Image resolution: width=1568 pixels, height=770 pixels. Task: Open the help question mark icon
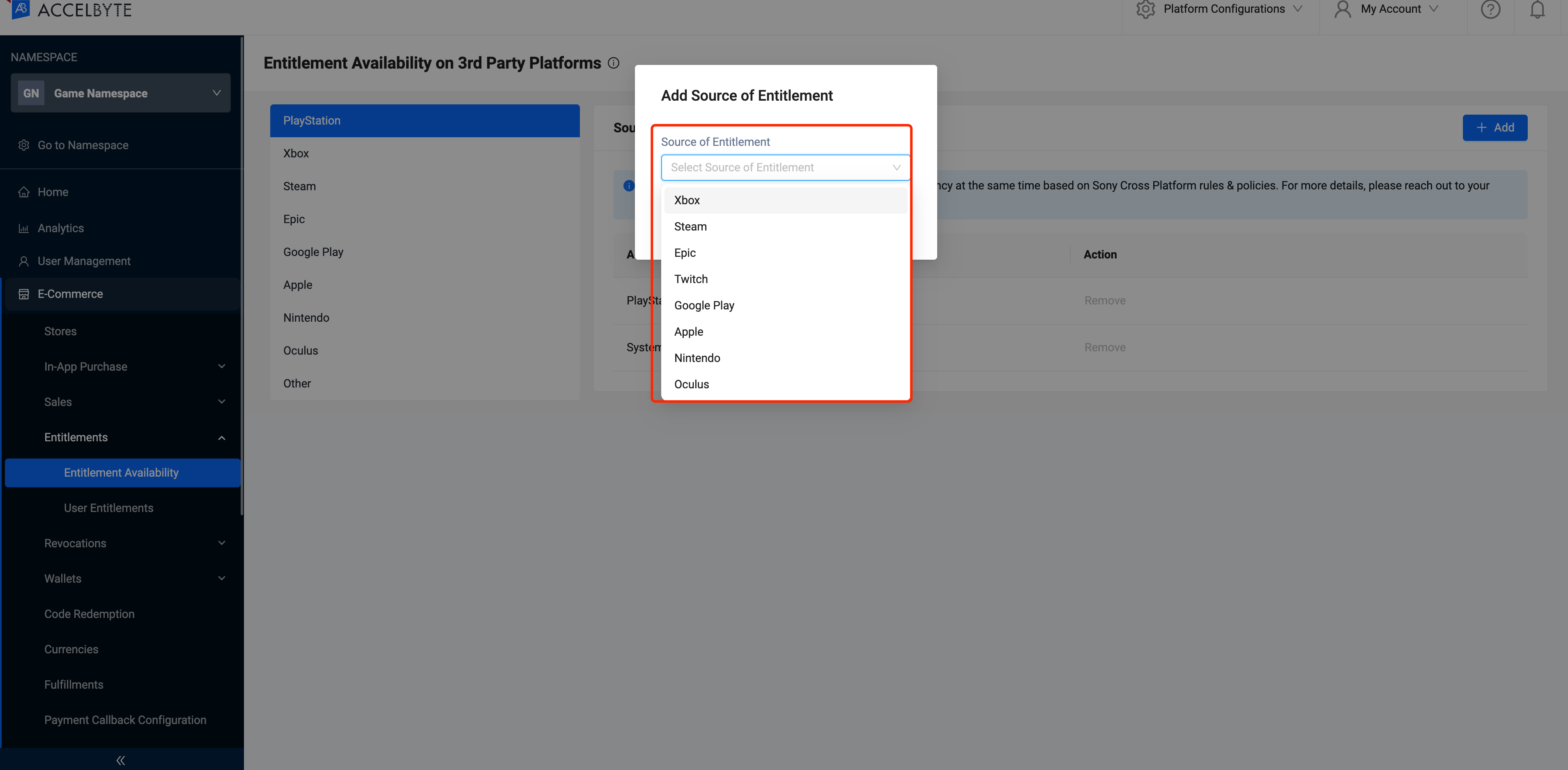pos(1490,9)
